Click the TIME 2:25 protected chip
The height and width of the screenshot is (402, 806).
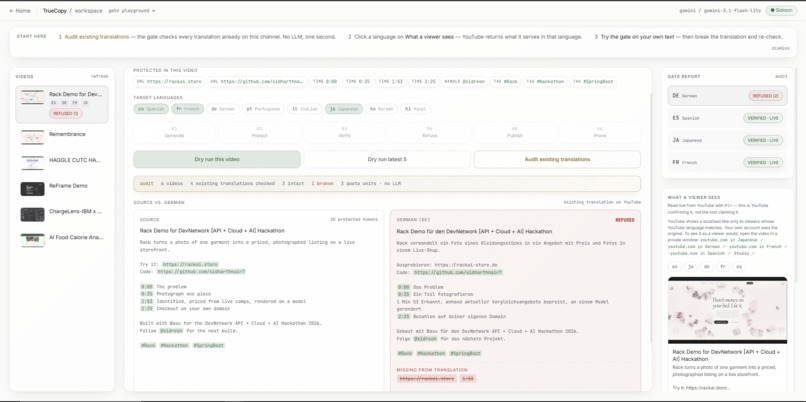(x=423, y=81)
